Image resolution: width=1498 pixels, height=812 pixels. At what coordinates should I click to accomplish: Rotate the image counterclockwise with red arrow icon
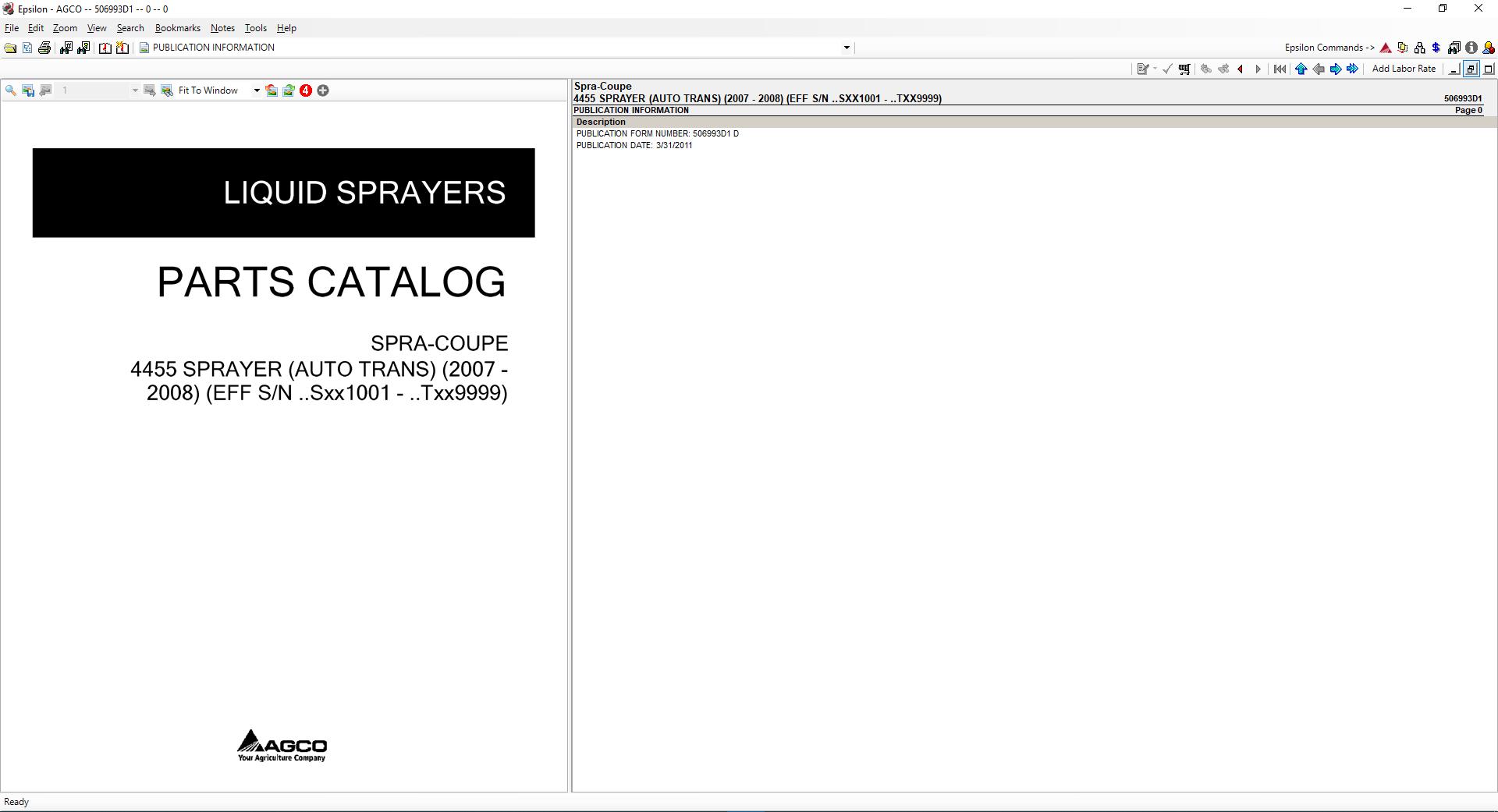point(272,90)
